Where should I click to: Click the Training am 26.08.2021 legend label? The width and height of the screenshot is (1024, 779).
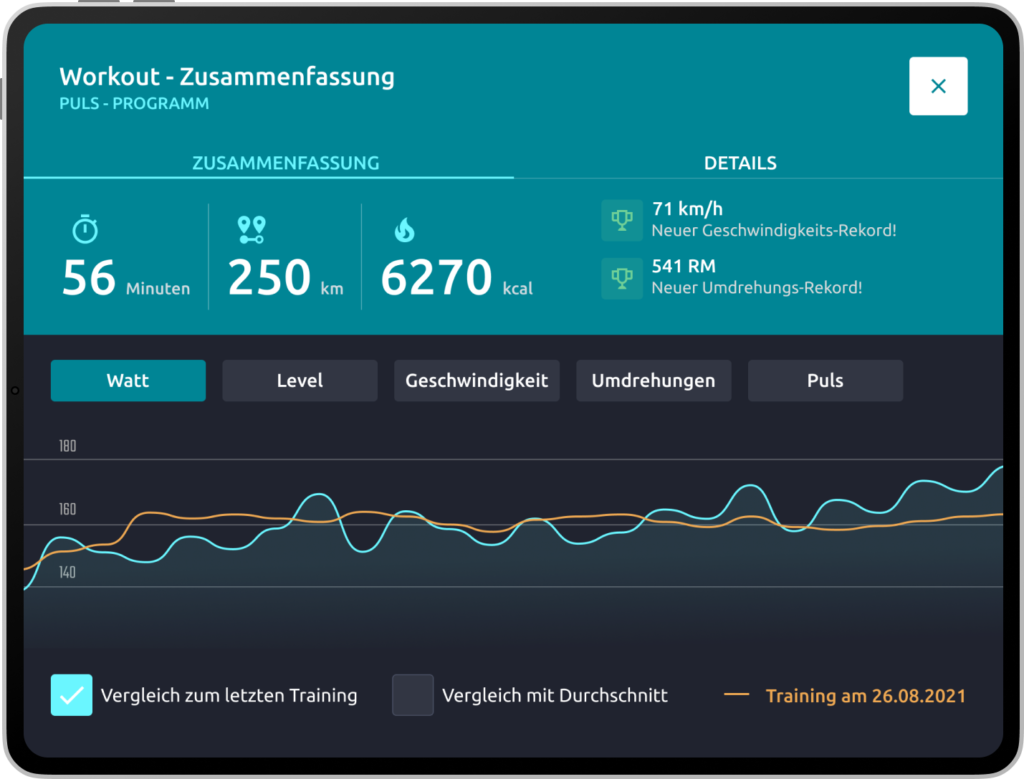[866, 695]
